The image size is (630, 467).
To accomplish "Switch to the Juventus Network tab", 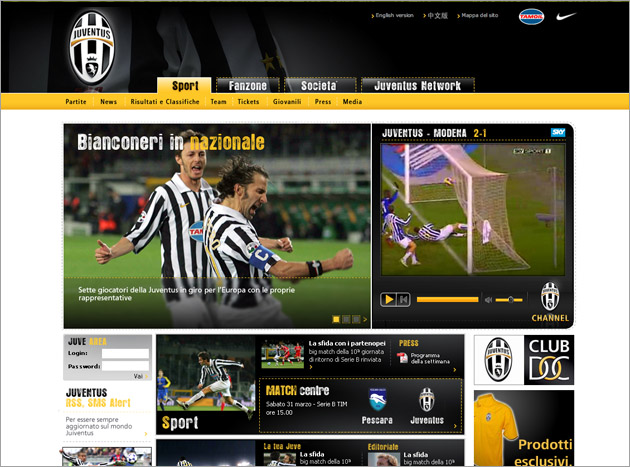I will 417,85.
